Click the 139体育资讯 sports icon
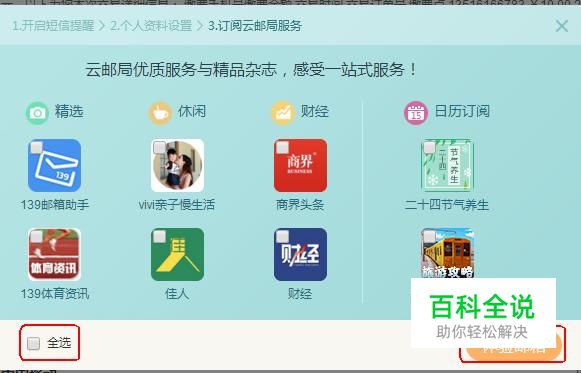 pos(54,254)
